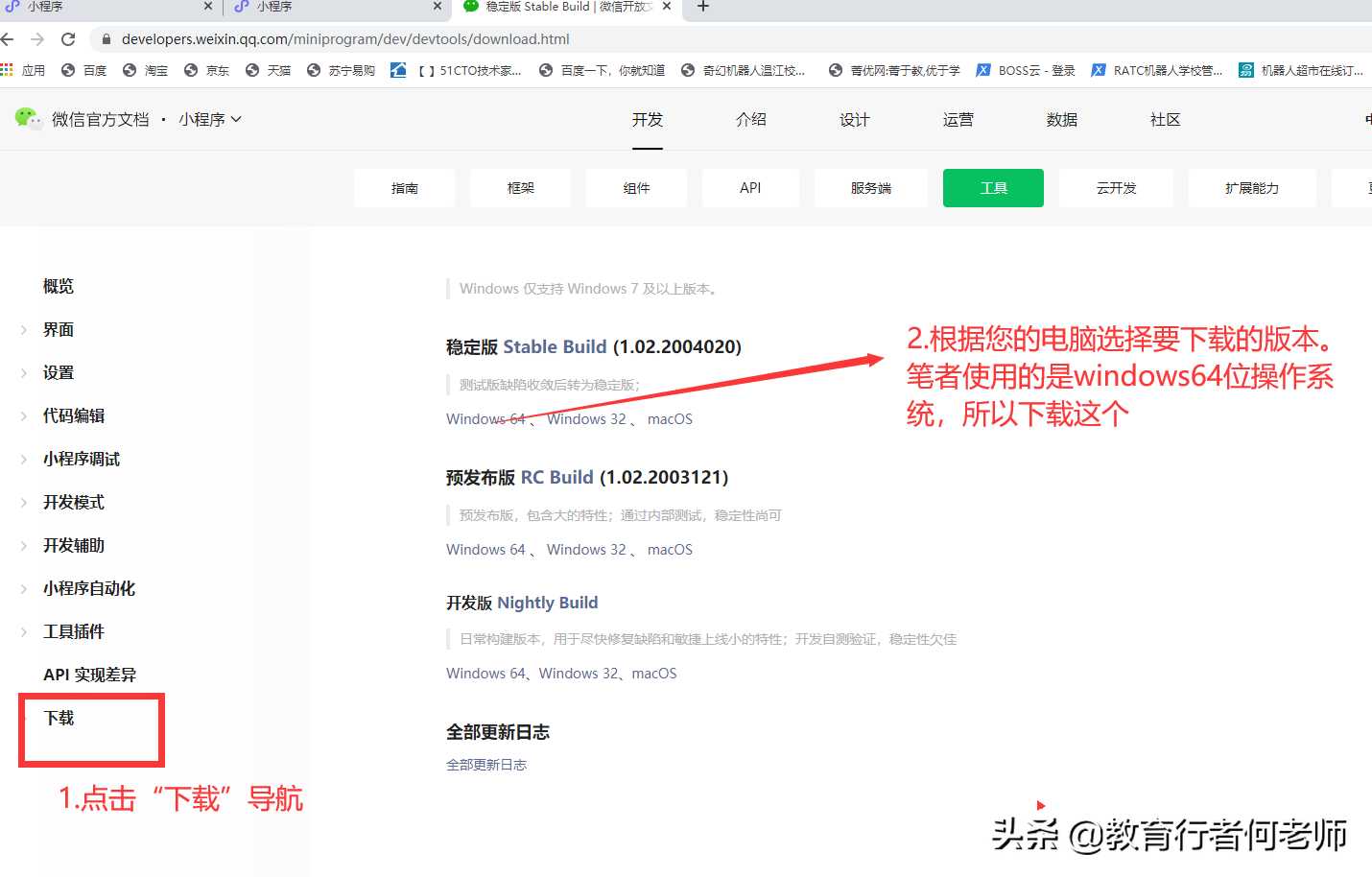Open the 全部更新日志 link
Screen dimensions: 1372x877
486,765
